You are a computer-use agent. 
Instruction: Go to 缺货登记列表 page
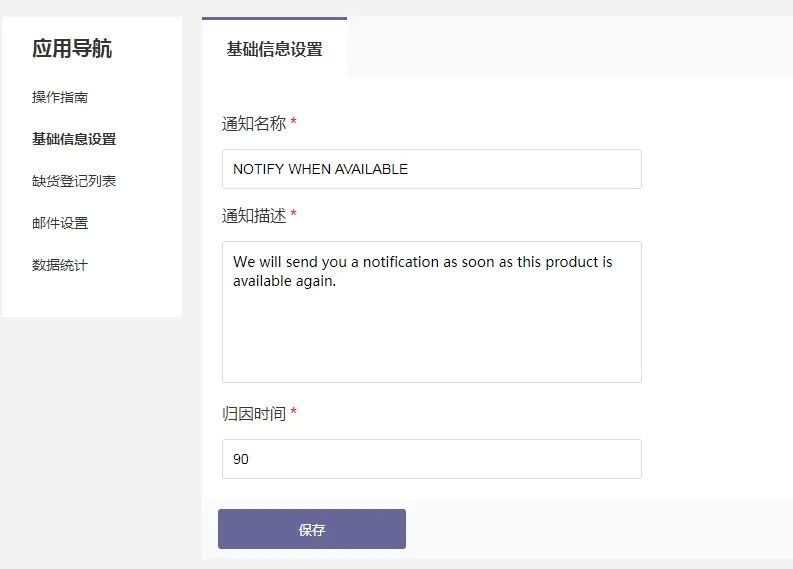(x=74, y=182)
